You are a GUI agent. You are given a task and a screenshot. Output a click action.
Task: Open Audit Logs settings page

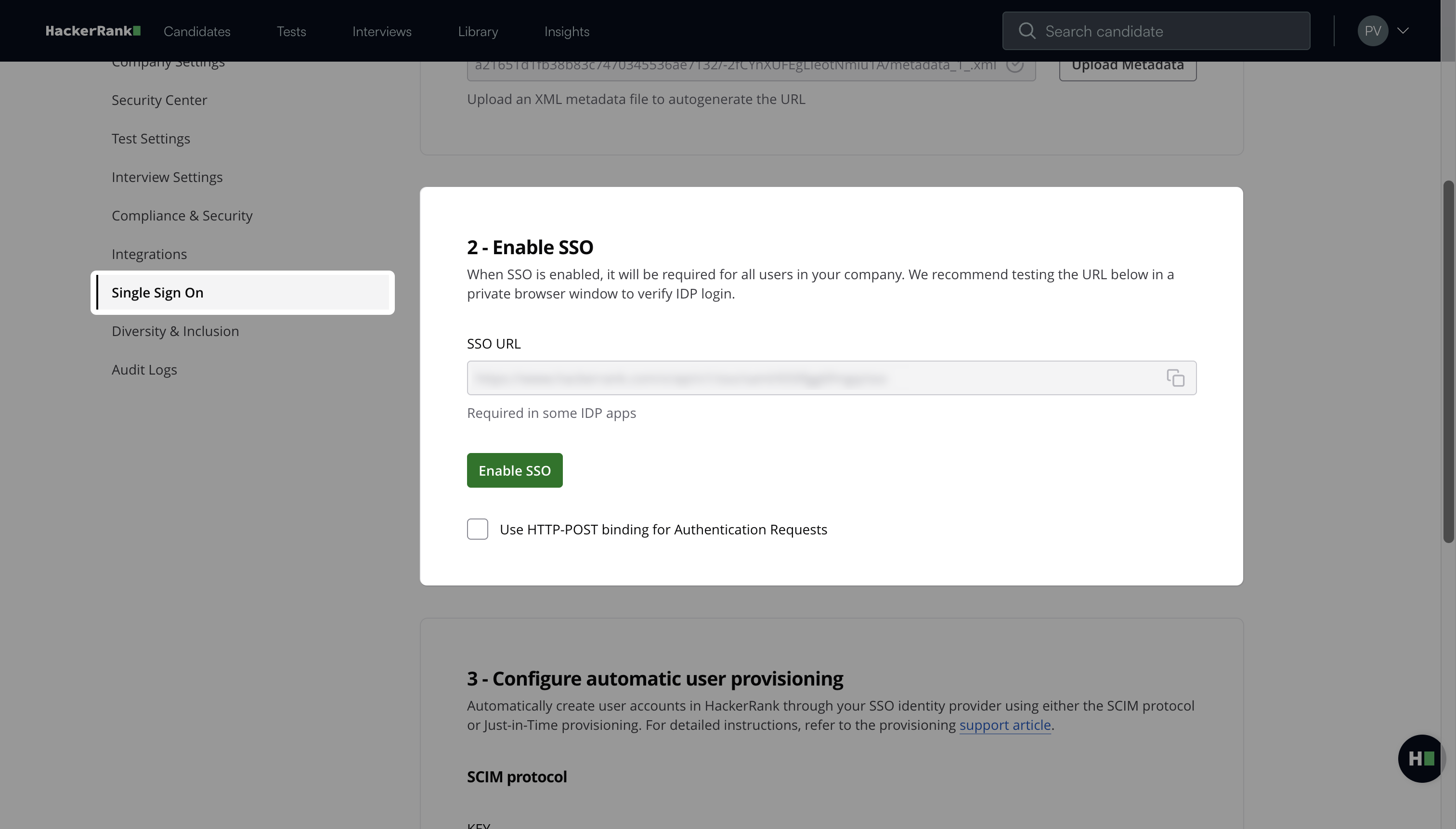(x=144, y=370)
